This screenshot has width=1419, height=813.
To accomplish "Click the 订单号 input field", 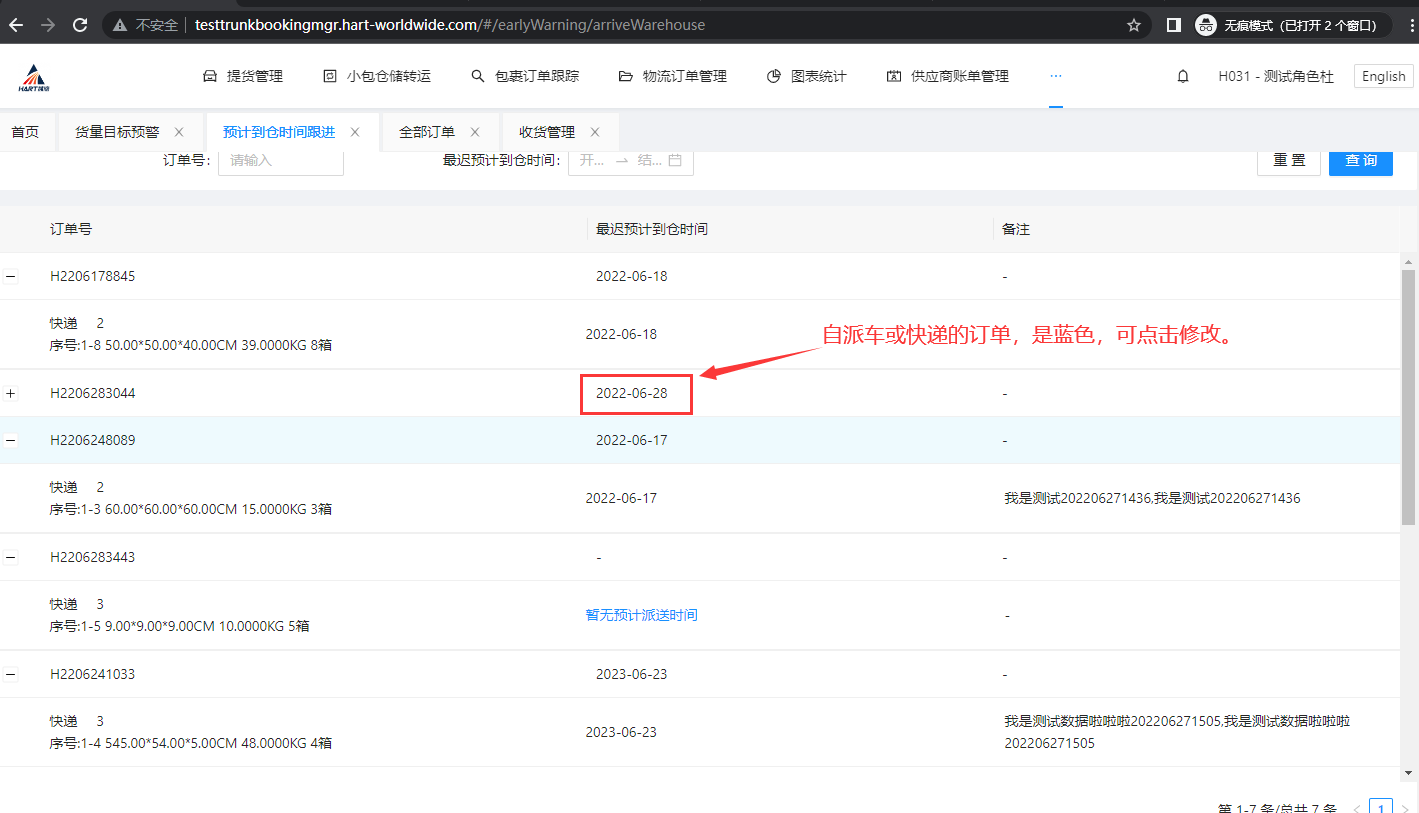I will click(x=281, y=161).
